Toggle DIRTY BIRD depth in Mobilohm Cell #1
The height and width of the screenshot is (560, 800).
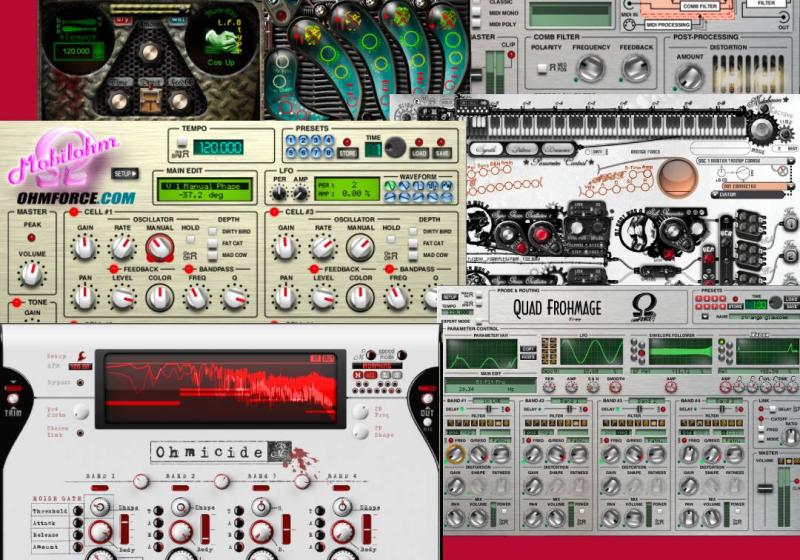(x=212, y=231)
